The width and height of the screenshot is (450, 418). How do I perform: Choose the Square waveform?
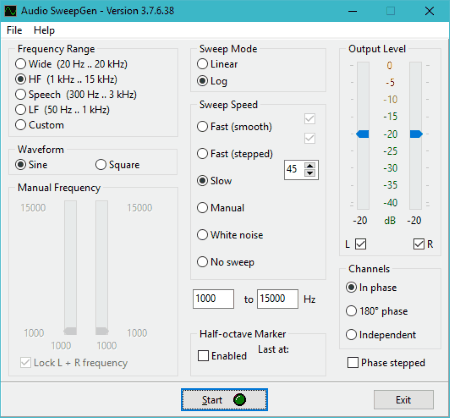click(117, 164)
